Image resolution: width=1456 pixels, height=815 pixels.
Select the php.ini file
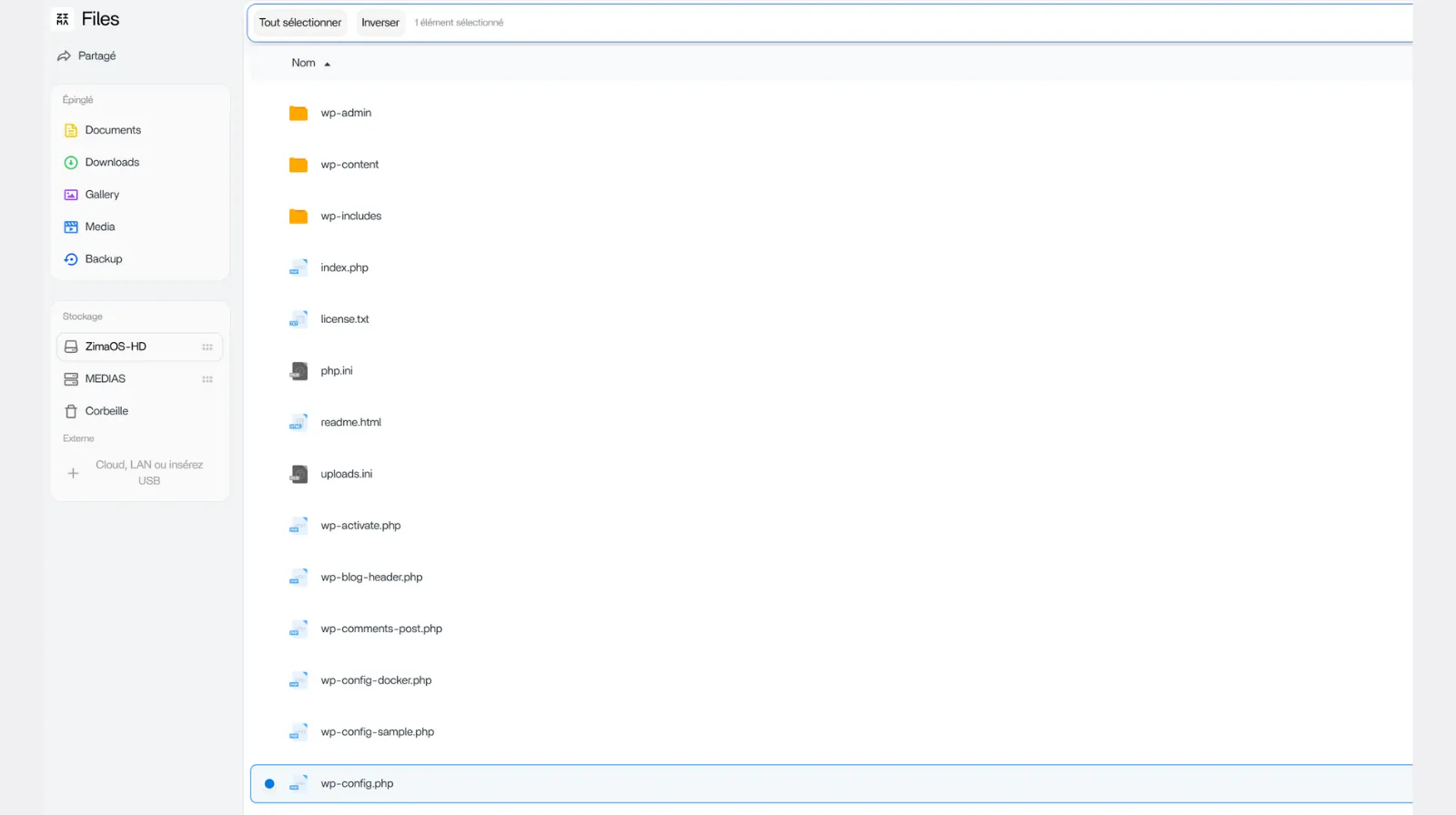(336, 371)
